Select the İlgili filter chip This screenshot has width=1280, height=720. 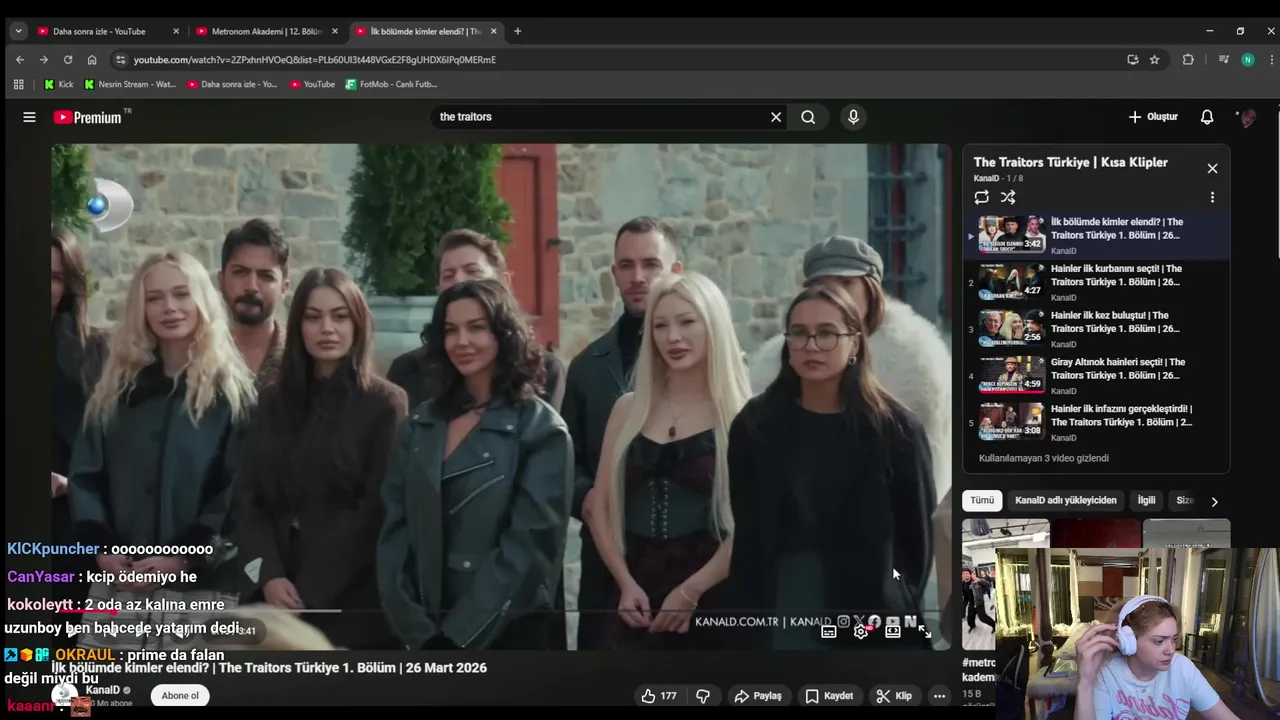pos(1146,500)
